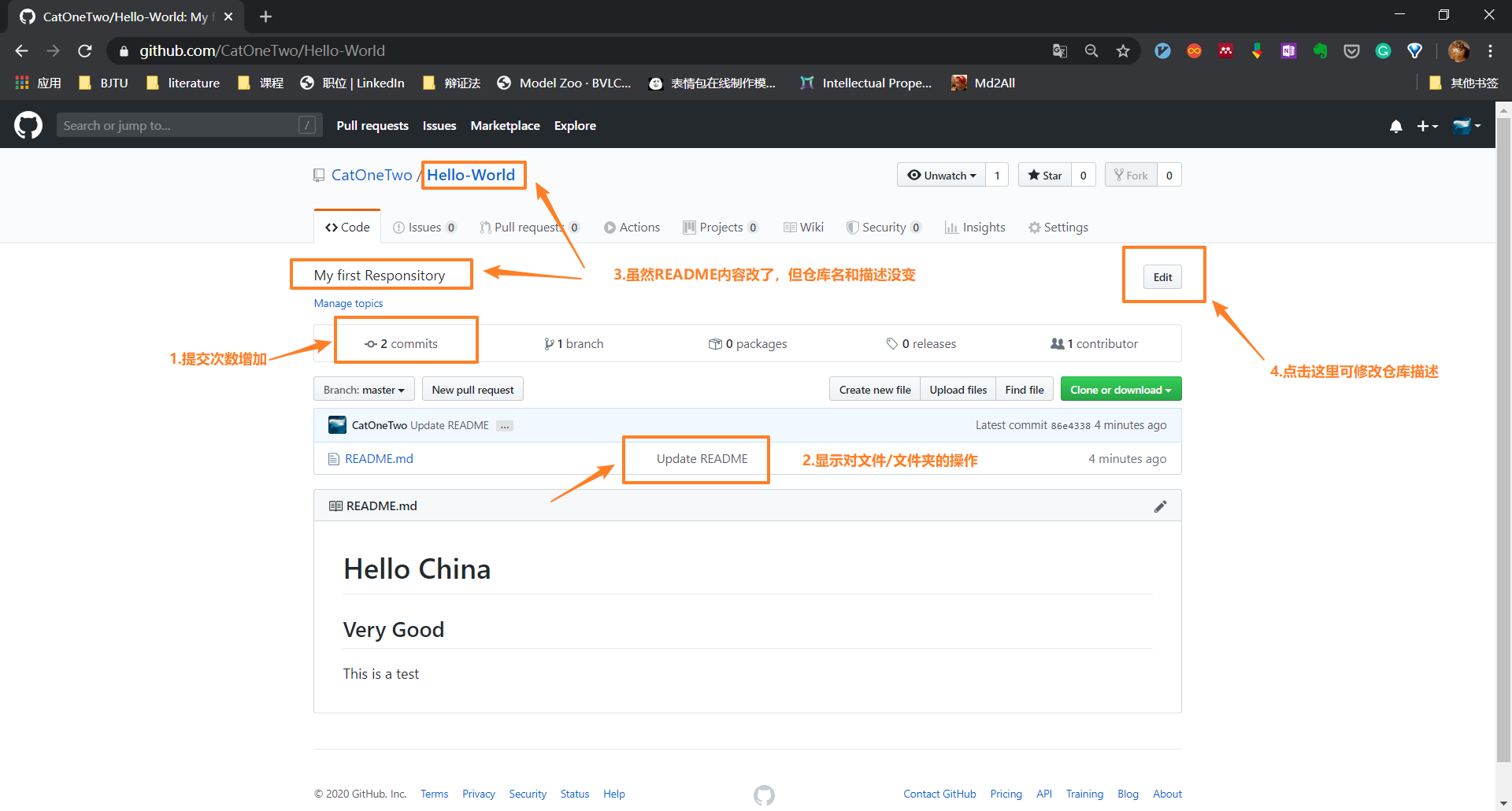
Task: Expand the plus create-new dropdown in header
Action: [1427, 126]
